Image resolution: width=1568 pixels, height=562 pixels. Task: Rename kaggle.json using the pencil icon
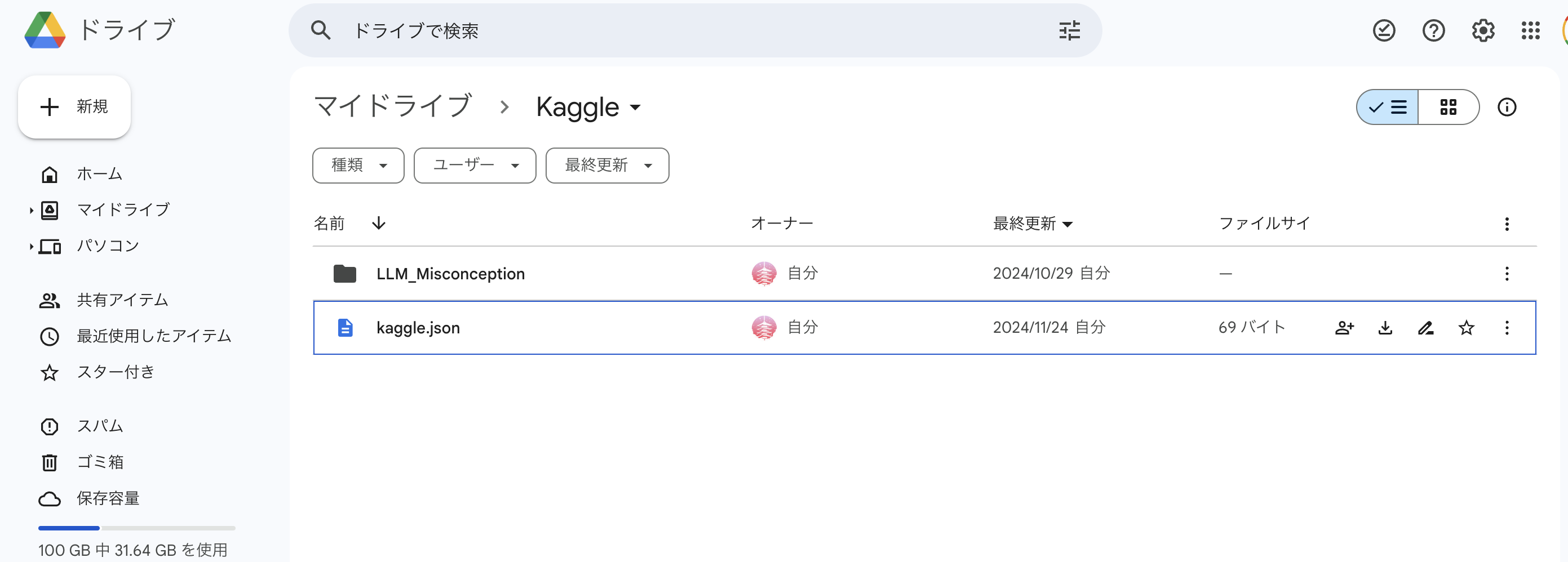[x=1426, y=328]
